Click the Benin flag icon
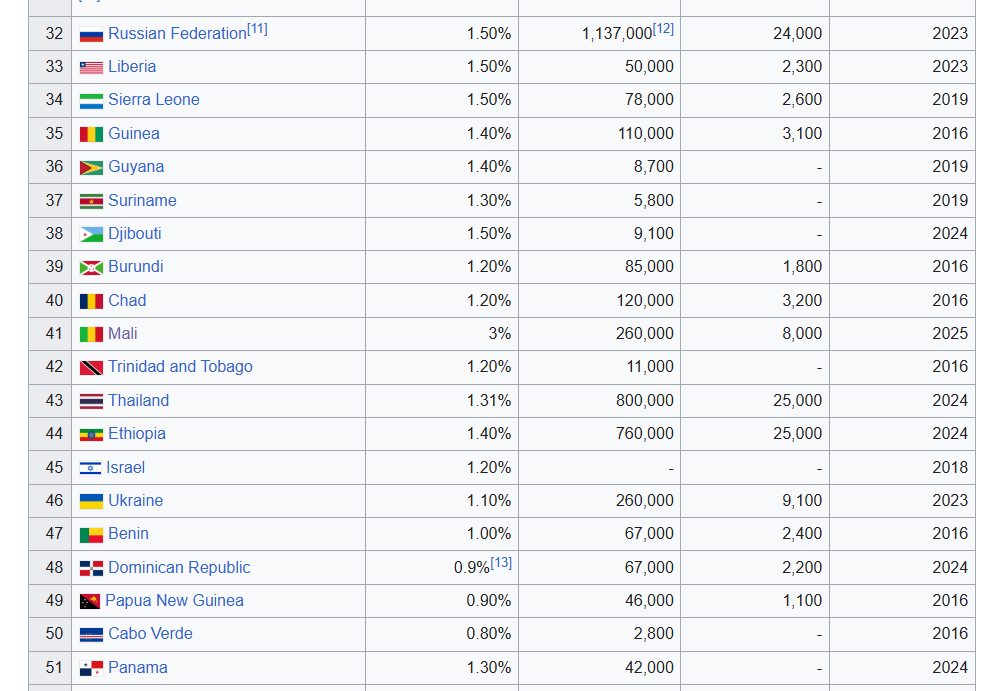Screen dimensions: 995x691 pos(91,535)
